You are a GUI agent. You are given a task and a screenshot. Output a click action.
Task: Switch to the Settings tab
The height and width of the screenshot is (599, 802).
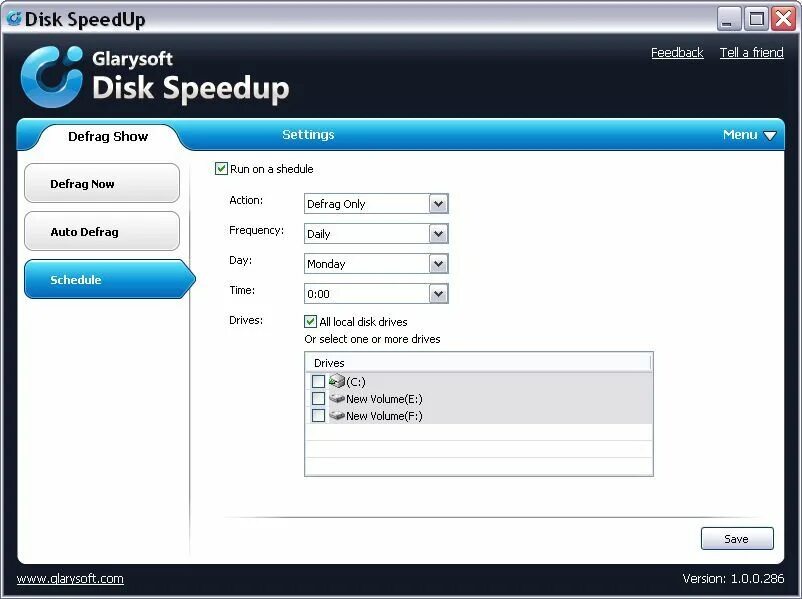(308, 135)
